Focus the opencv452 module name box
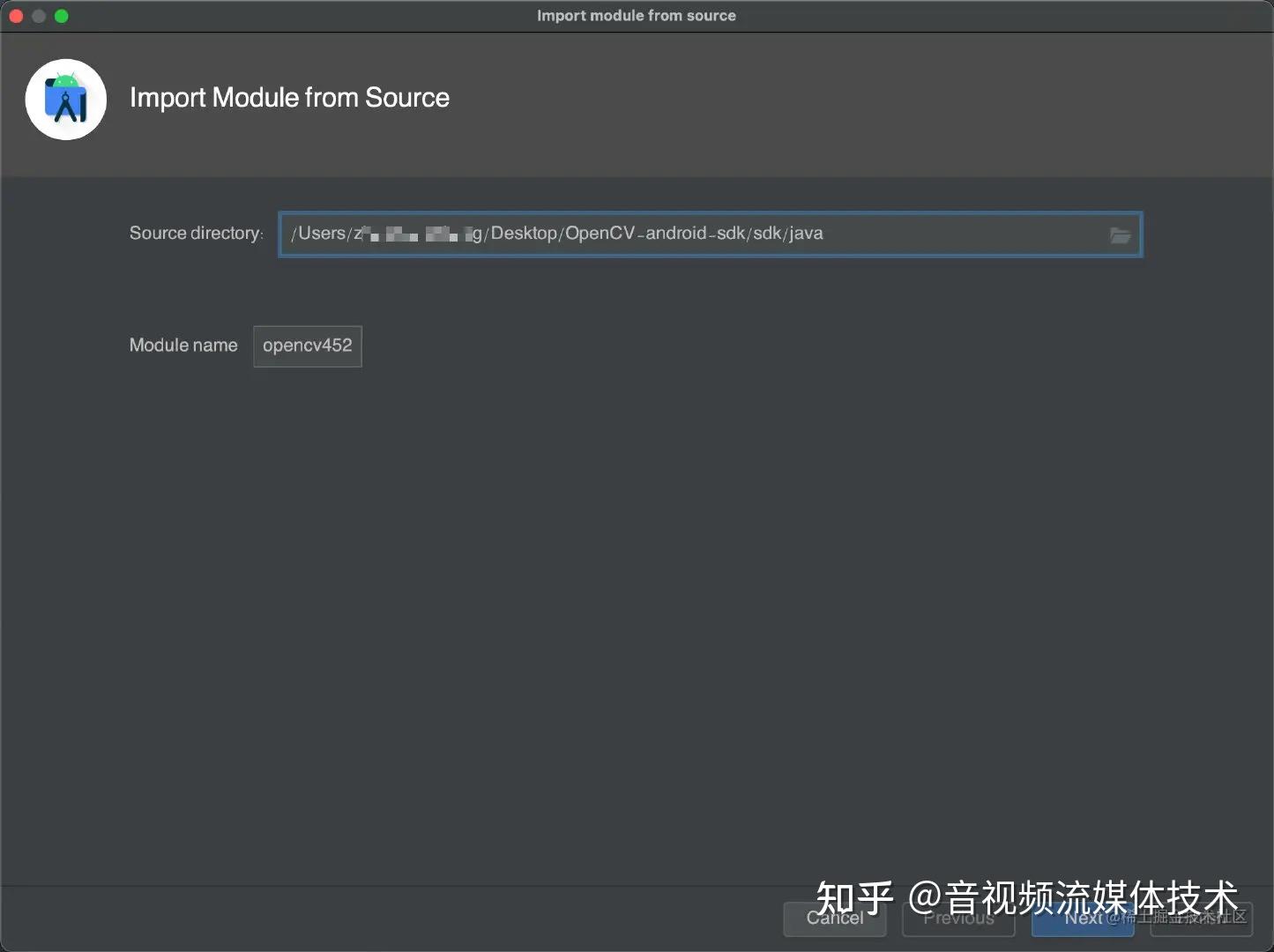 pos(307,346)
